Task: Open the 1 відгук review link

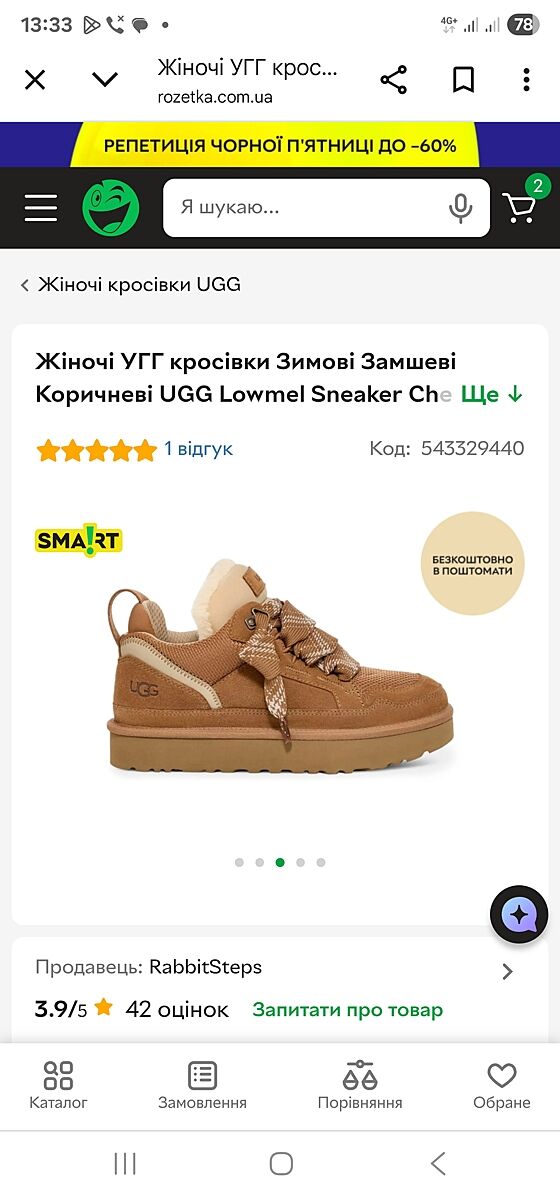Action: point(199,449)
